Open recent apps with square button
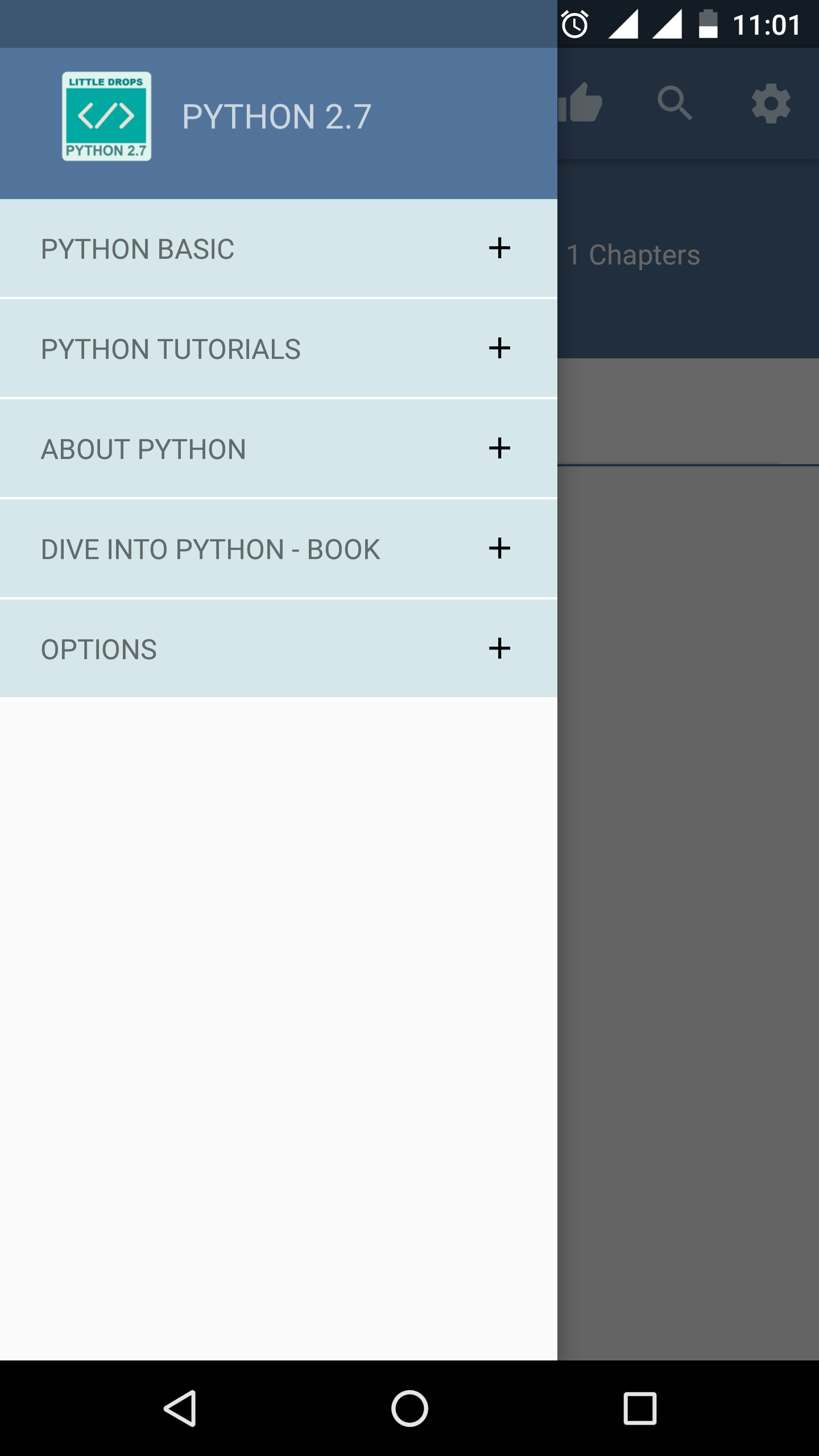 640,1408
